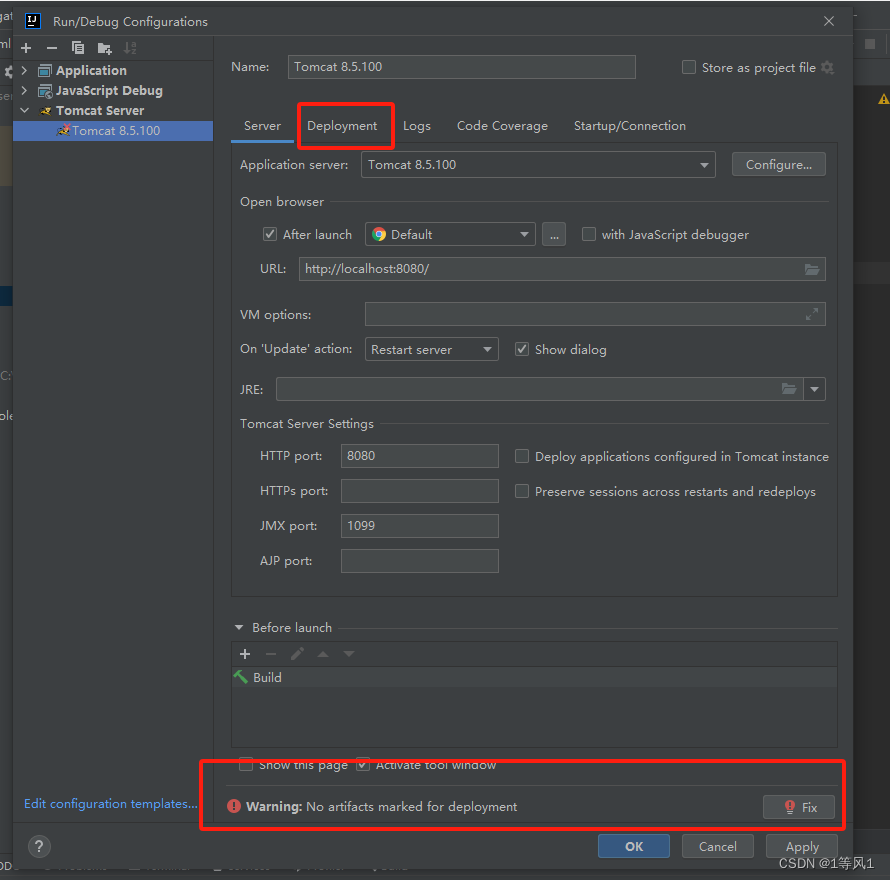Select the JavaScript Debug tree item

coord(109,90)
